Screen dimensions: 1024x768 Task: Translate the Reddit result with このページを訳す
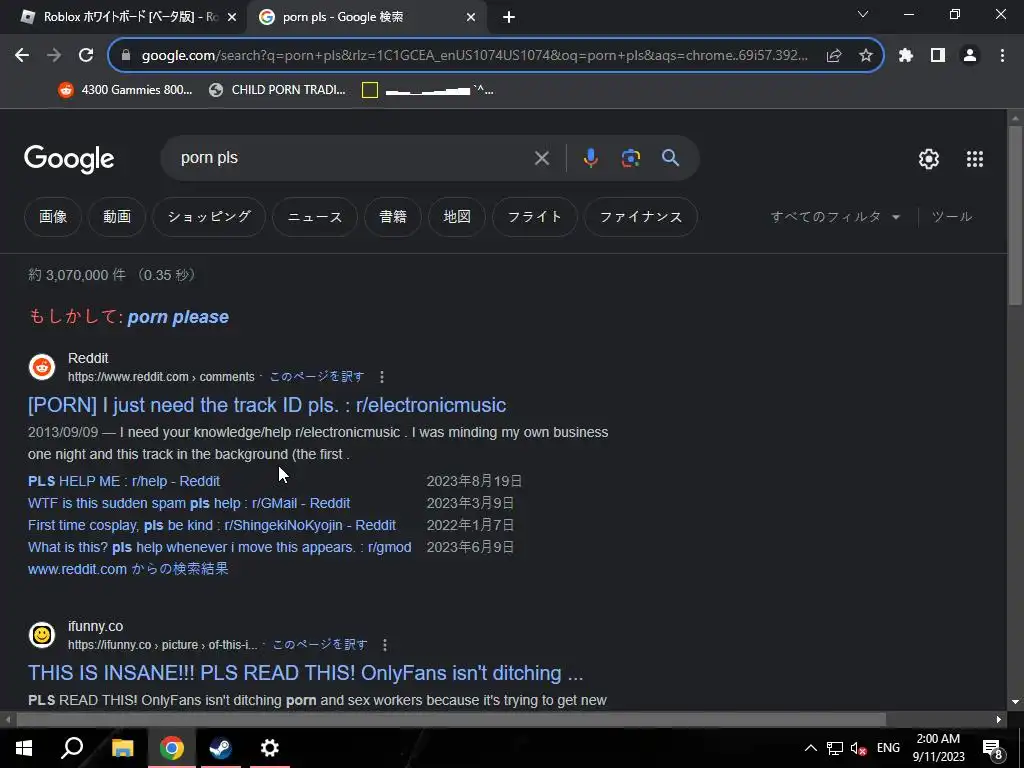(x=317, y=377)
